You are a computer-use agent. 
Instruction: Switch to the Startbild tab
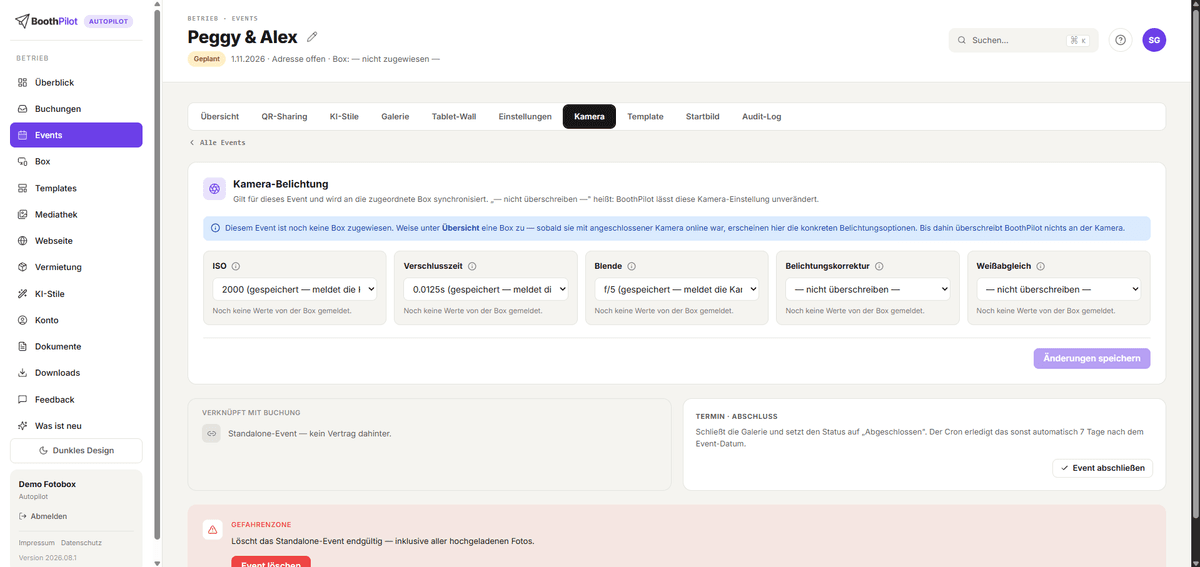(702, 117)
